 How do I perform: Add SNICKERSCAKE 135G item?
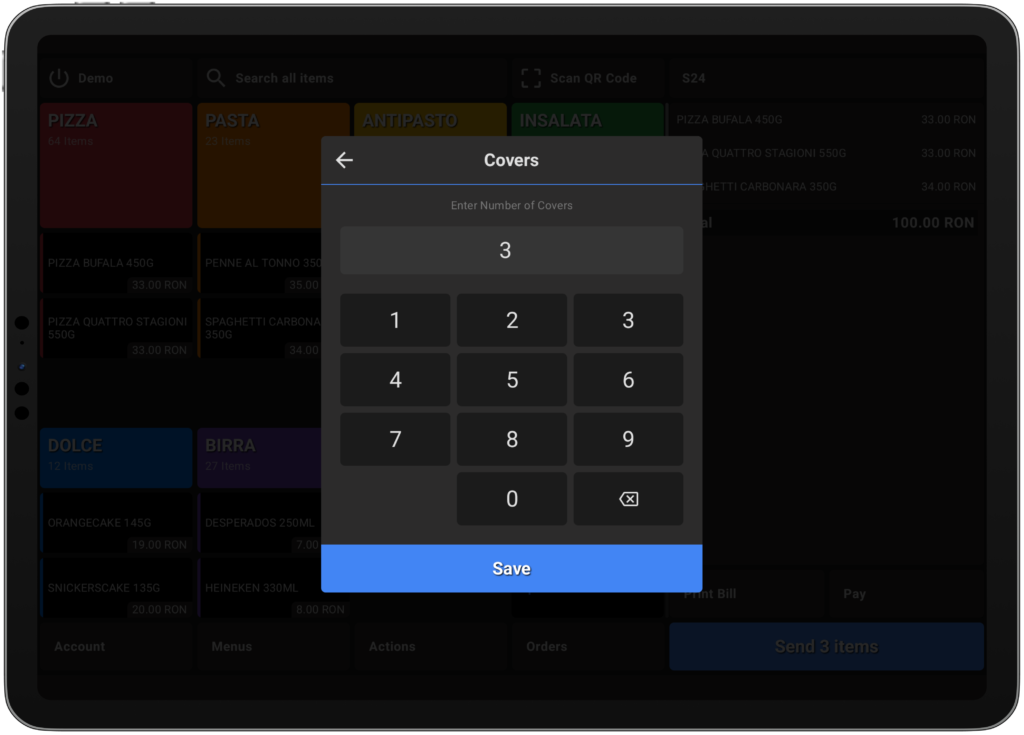116,588
